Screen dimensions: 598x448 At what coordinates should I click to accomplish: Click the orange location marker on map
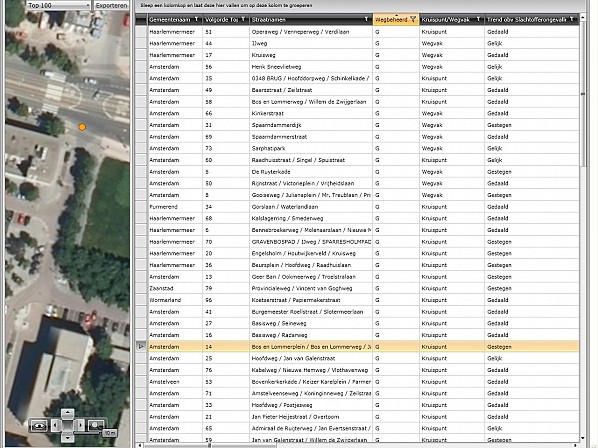click(82, 127)
